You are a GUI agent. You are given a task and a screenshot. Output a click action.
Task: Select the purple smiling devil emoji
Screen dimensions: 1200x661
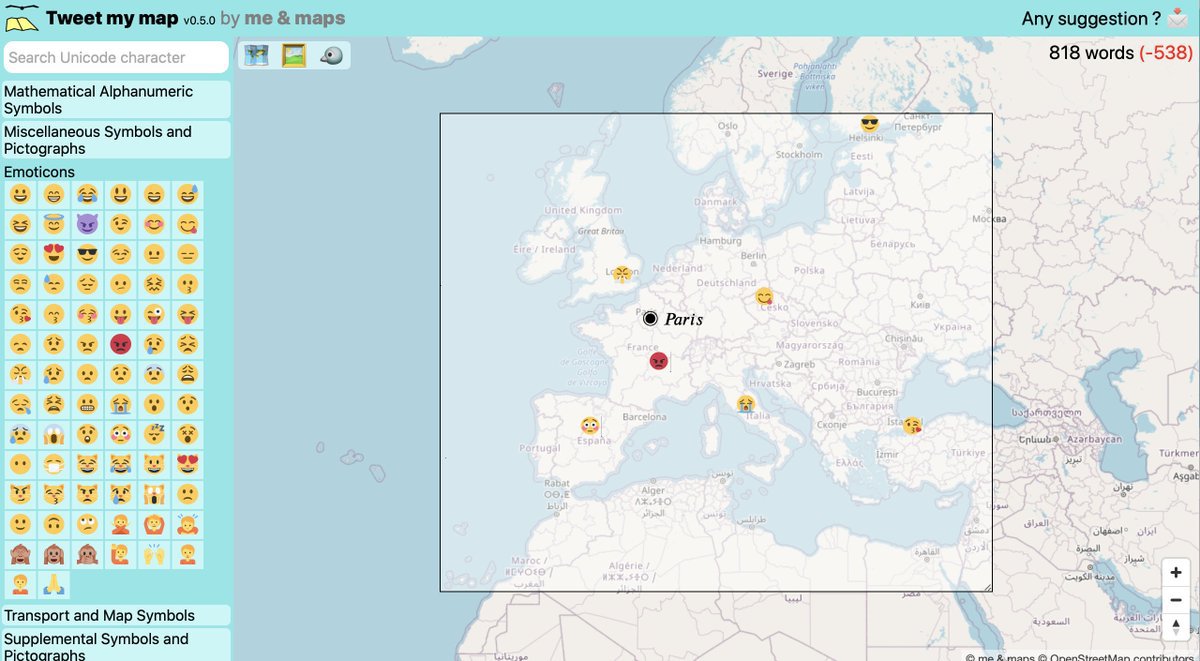(87, 225)
